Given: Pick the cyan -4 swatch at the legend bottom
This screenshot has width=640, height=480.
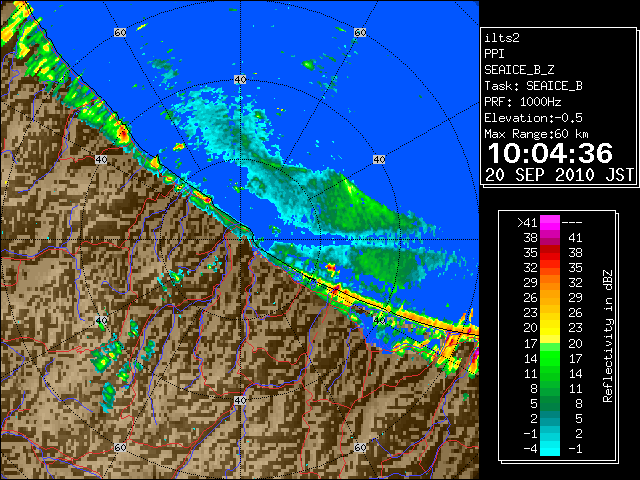Looking at the screenshot, I should pos(550,449).
